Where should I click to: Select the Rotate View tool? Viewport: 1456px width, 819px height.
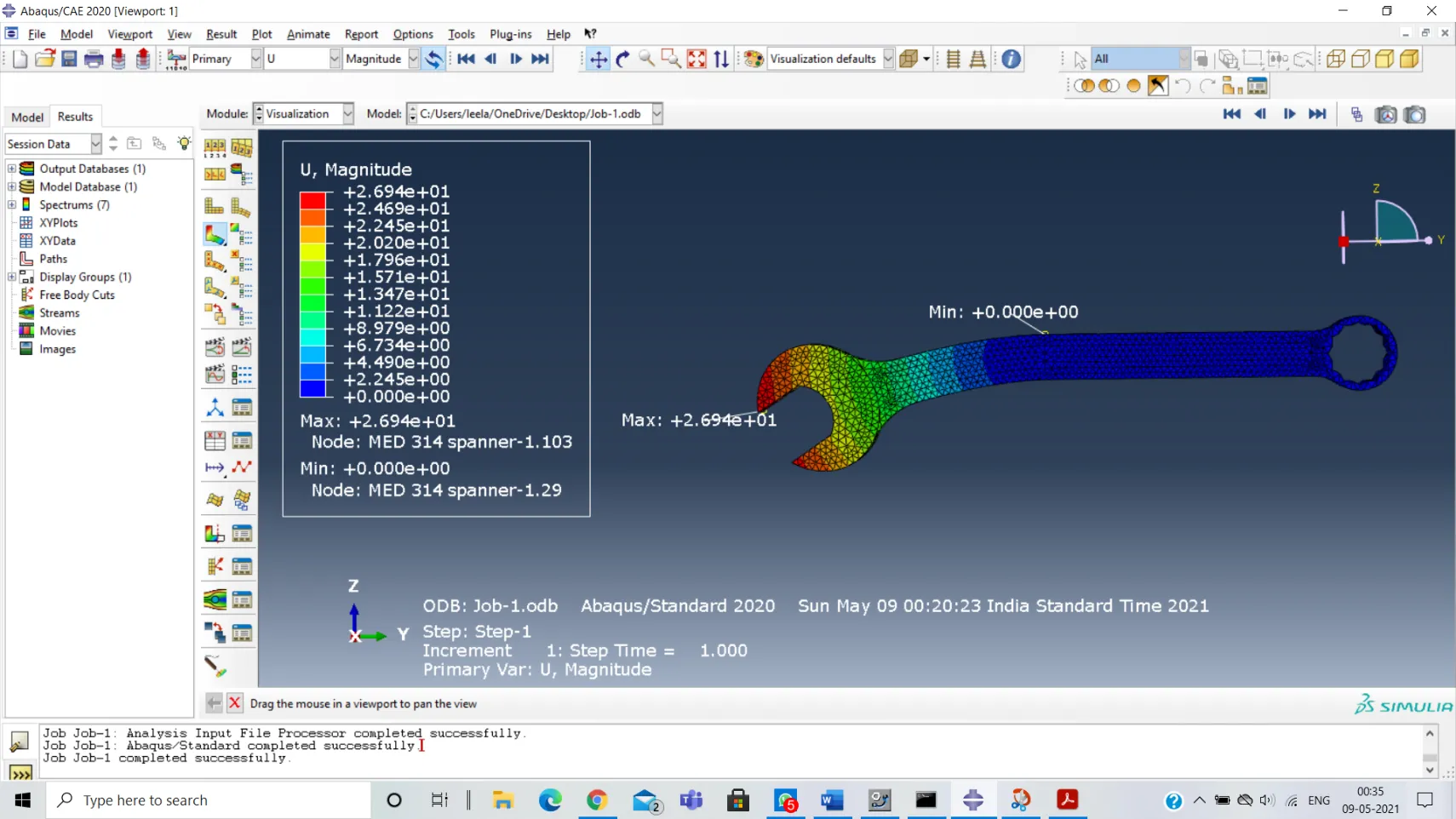[x=622, y=59]
